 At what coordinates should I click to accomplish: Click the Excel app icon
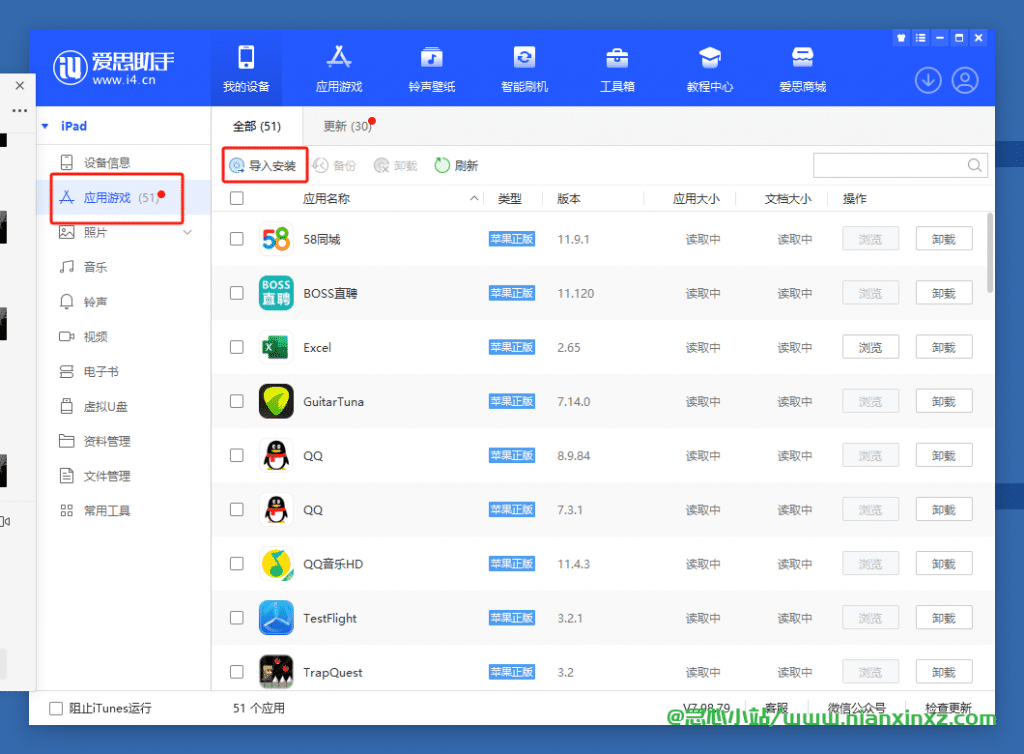(276, 347)
